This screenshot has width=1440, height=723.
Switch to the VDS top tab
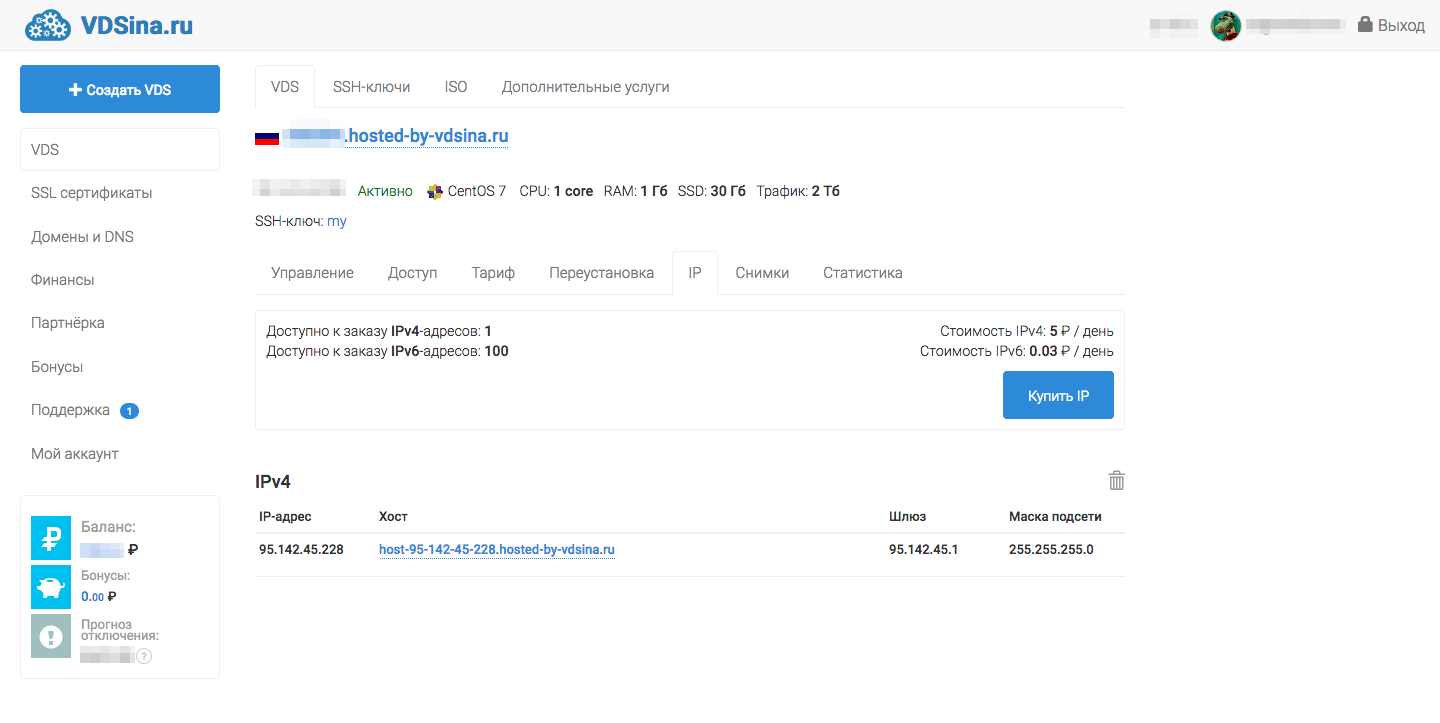click(x=285, y=87)
